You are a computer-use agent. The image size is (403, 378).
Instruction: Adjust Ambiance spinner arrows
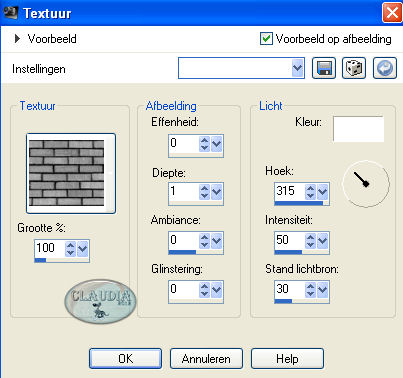pos(204,241)
